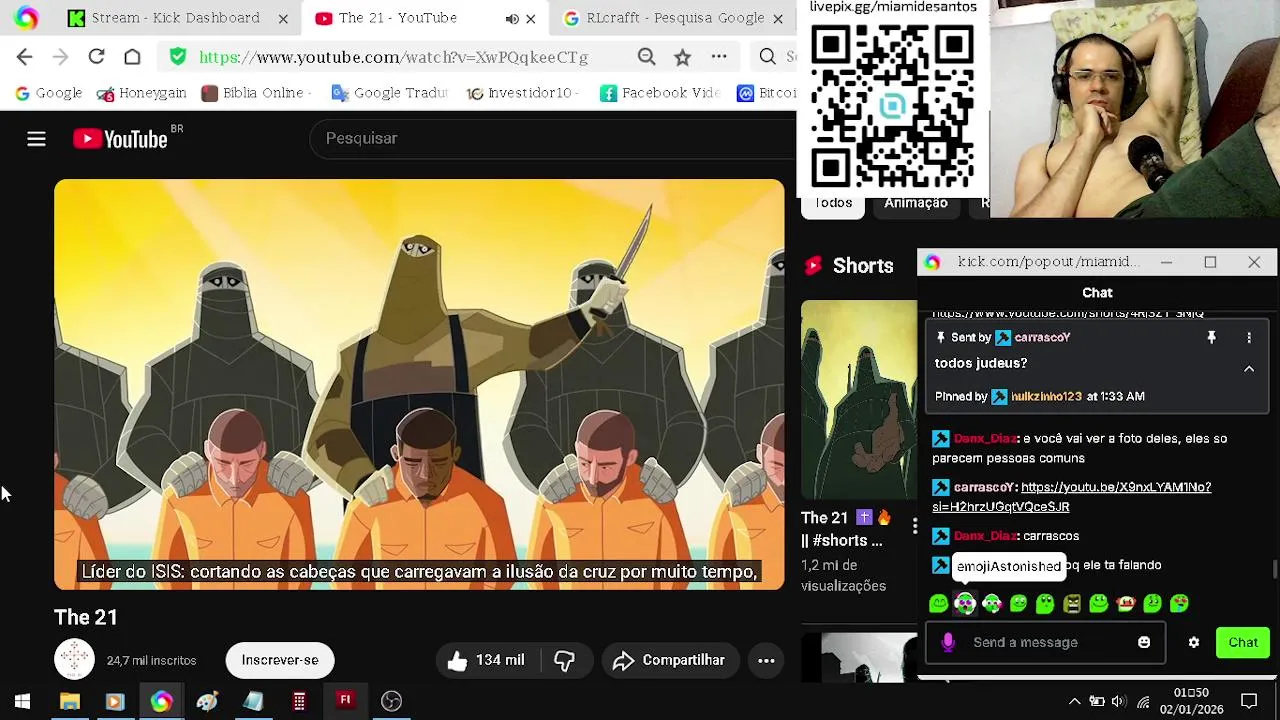Open the taskbar calculator app
Screen dimensions: 1280x720
pos(299,701)
